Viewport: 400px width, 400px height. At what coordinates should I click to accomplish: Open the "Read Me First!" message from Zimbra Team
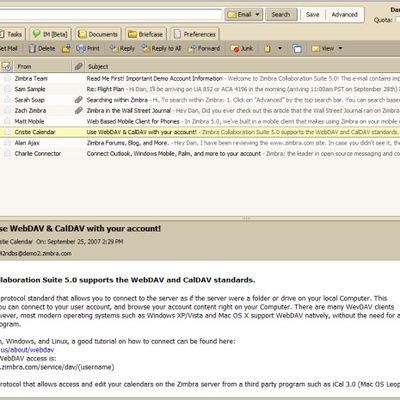[200, 78]
